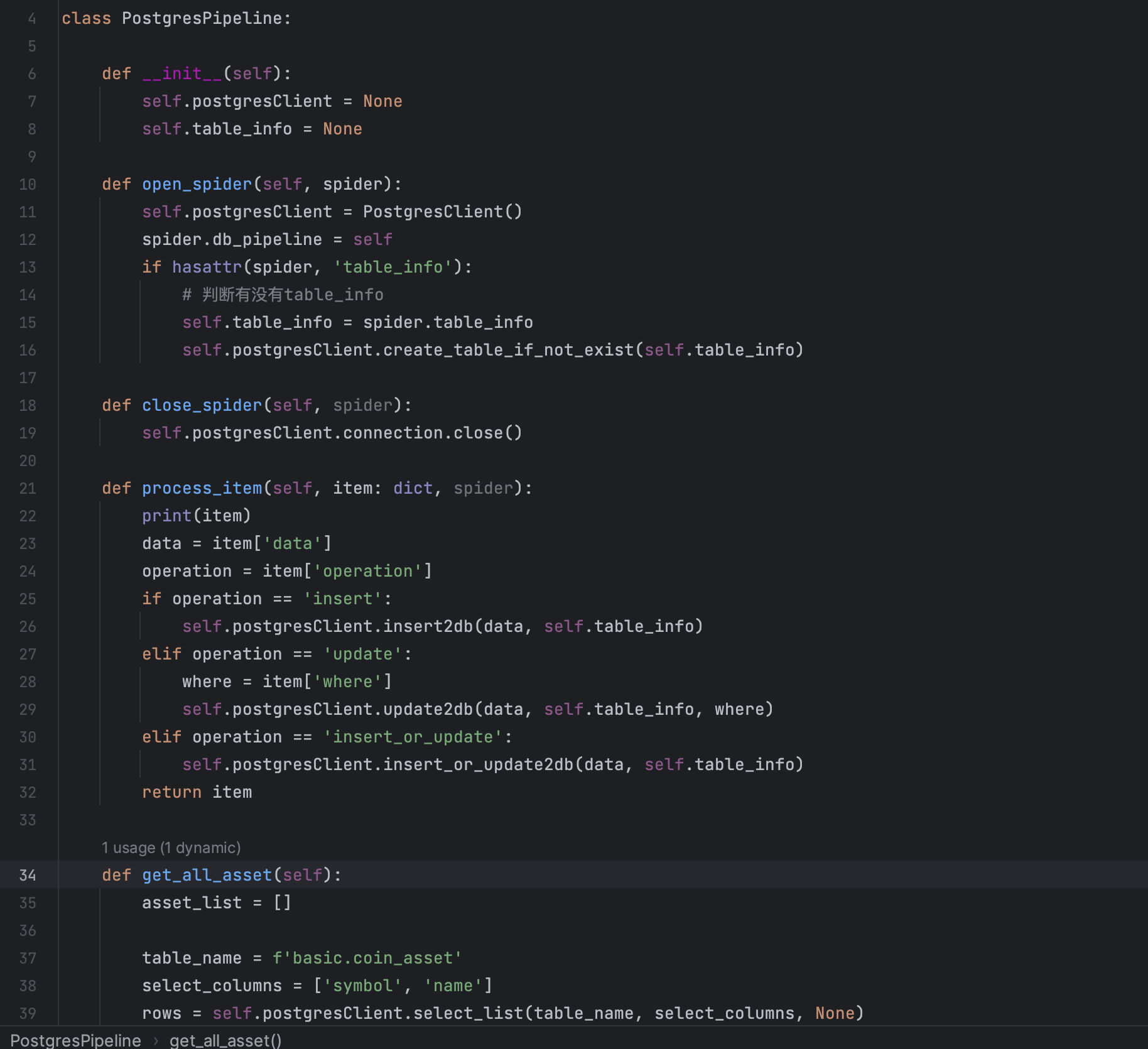This screenshot has height=1049, width=1148.
Task: Click the hasattr builtin call
Action: [x=207, y=267]
